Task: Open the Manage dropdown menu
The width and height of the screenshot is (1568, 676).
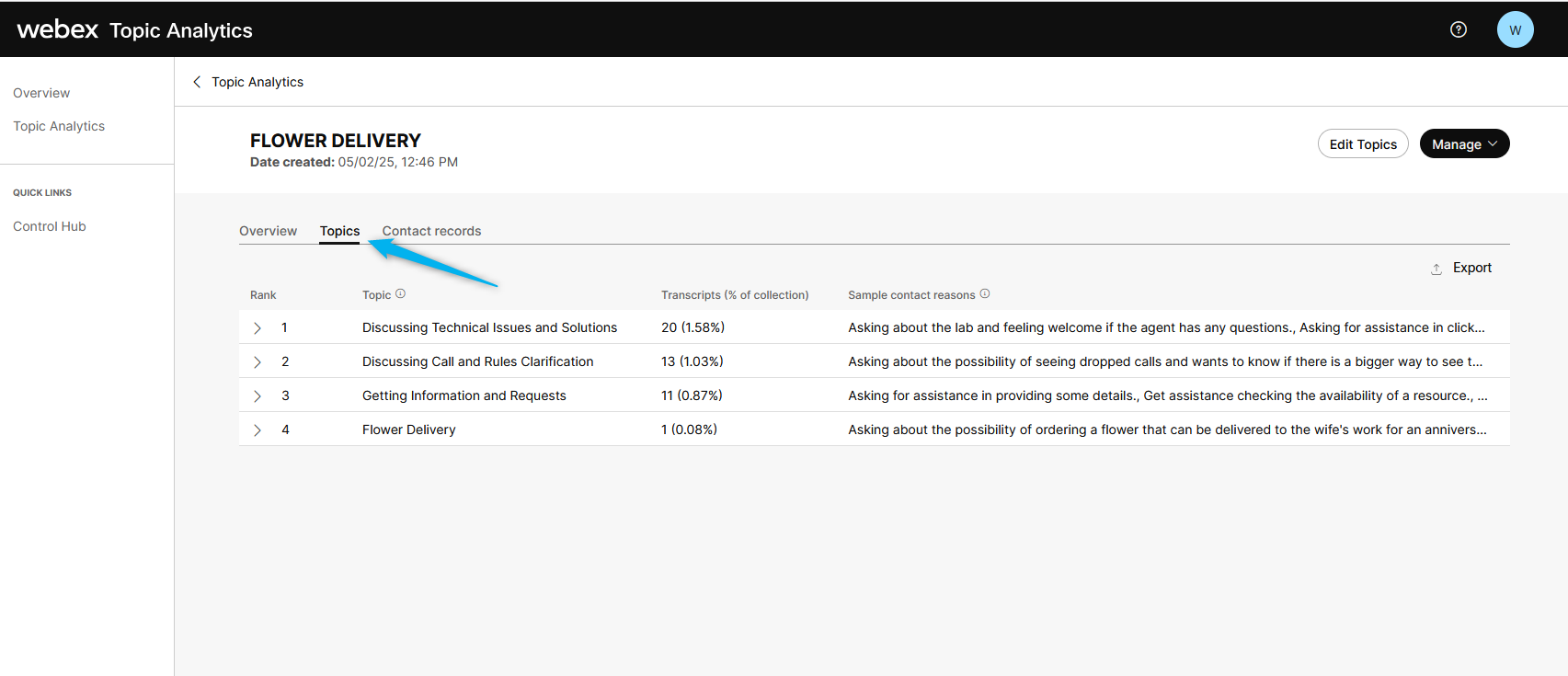Action: click(x=1464, y=144)
